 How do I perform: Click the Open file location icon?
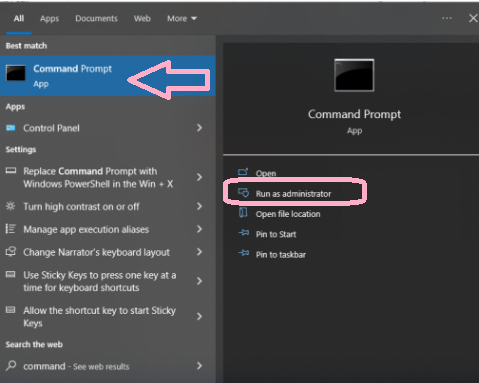click(x=243, y=213)
